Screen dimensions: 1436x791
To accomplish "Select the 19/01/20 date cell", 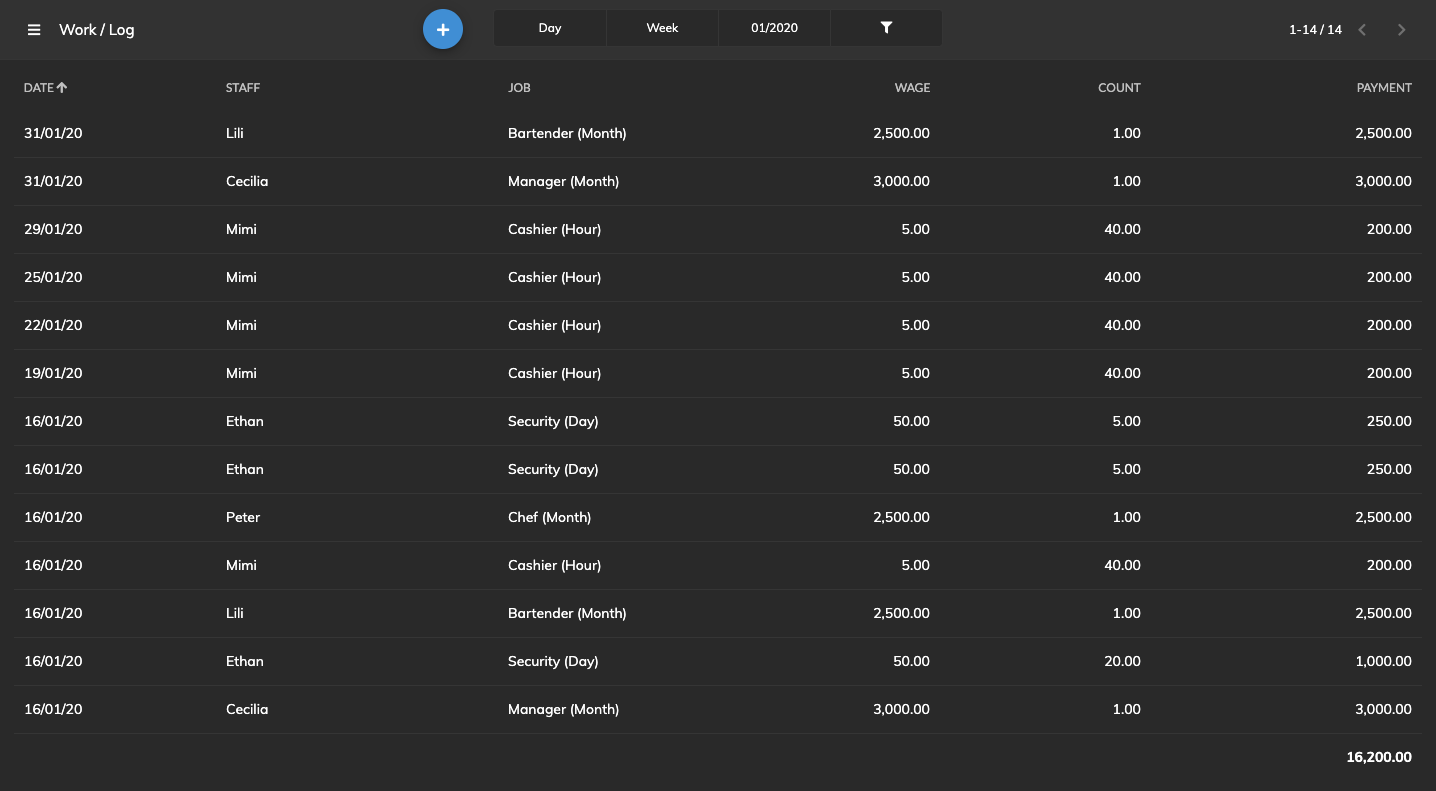I will pyautogui.click(x=53, y=373).
